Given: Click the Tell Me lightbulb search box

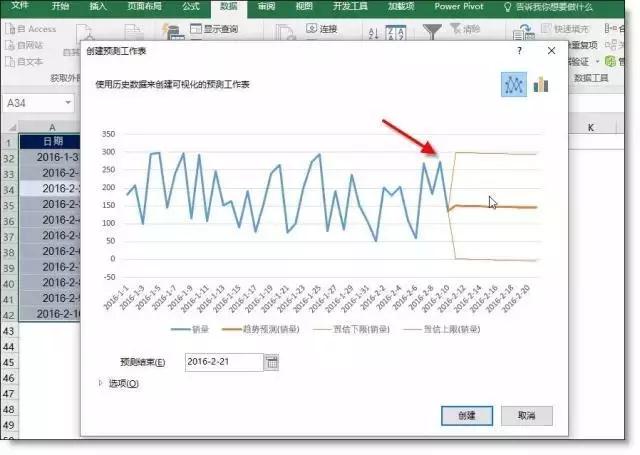Looking at the screenshot, I should (x=548, y=7).
